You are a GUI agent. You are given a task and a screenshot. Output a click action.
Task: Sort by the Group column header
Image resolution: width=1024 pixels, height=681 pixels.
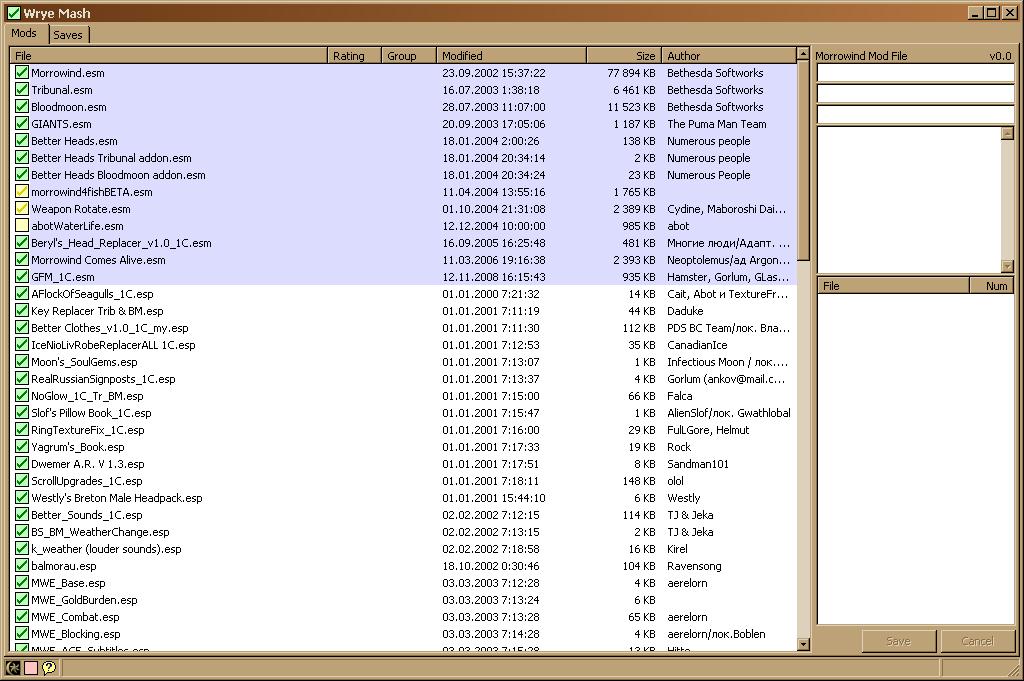coord(409,55)
